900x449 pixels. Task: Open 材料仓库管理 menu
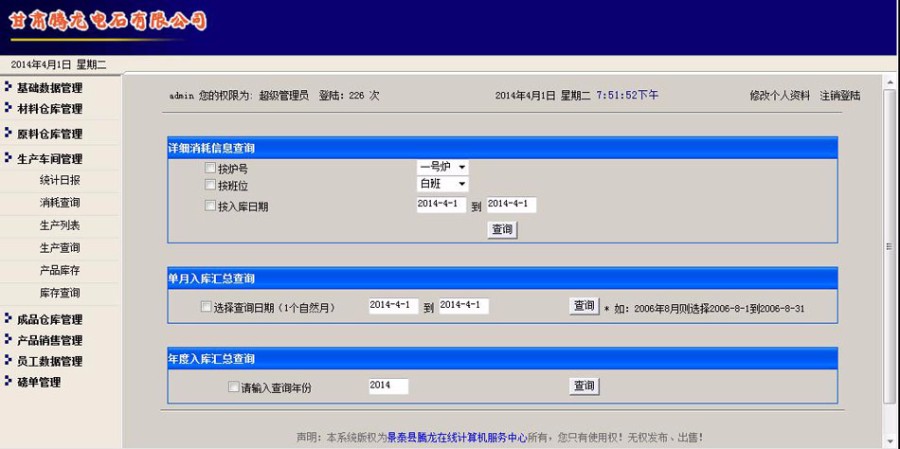tap(49, 109)
